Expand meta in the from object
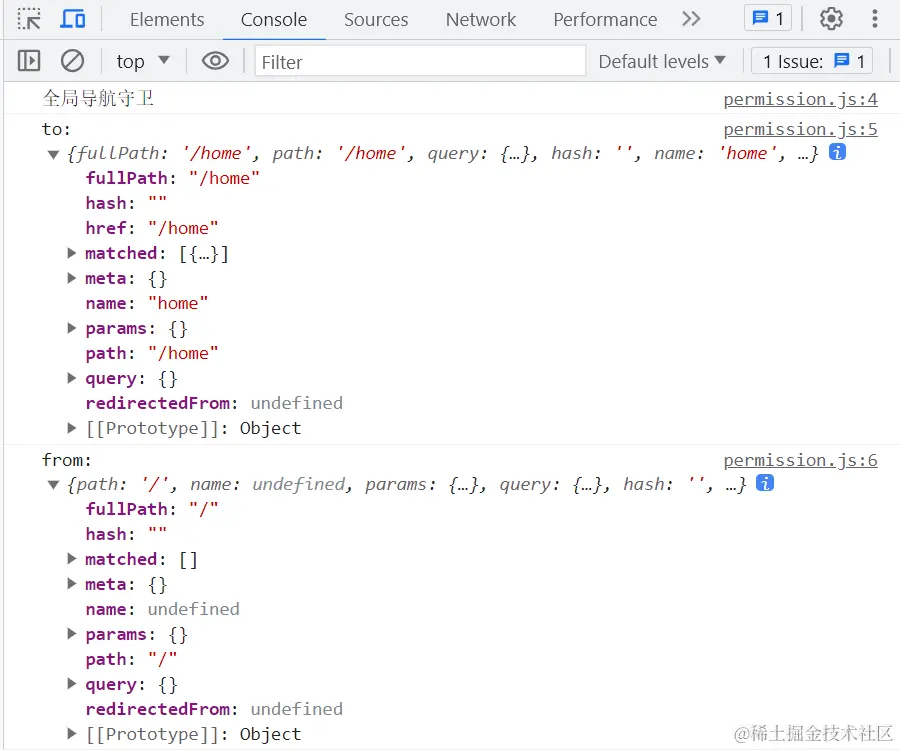Screen dimensions: 900x750 [72, 584]
